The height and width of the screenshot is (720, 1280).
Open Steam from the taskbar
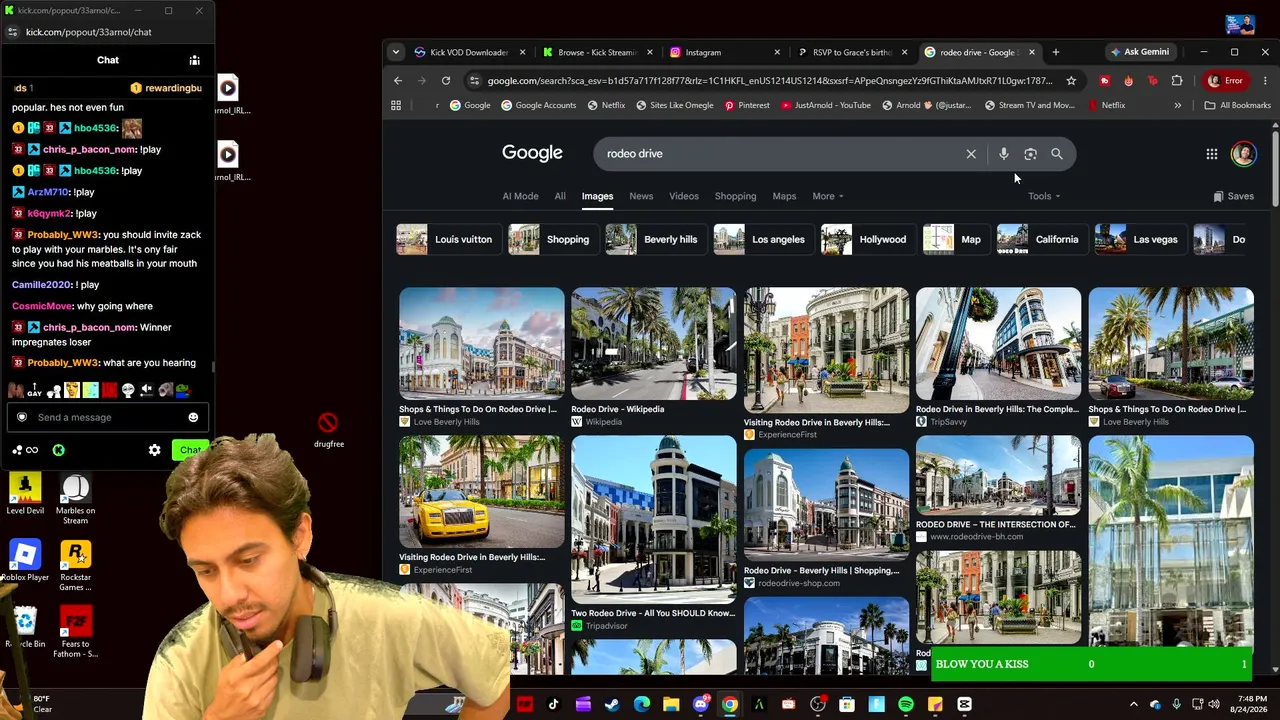click(612, 705)
